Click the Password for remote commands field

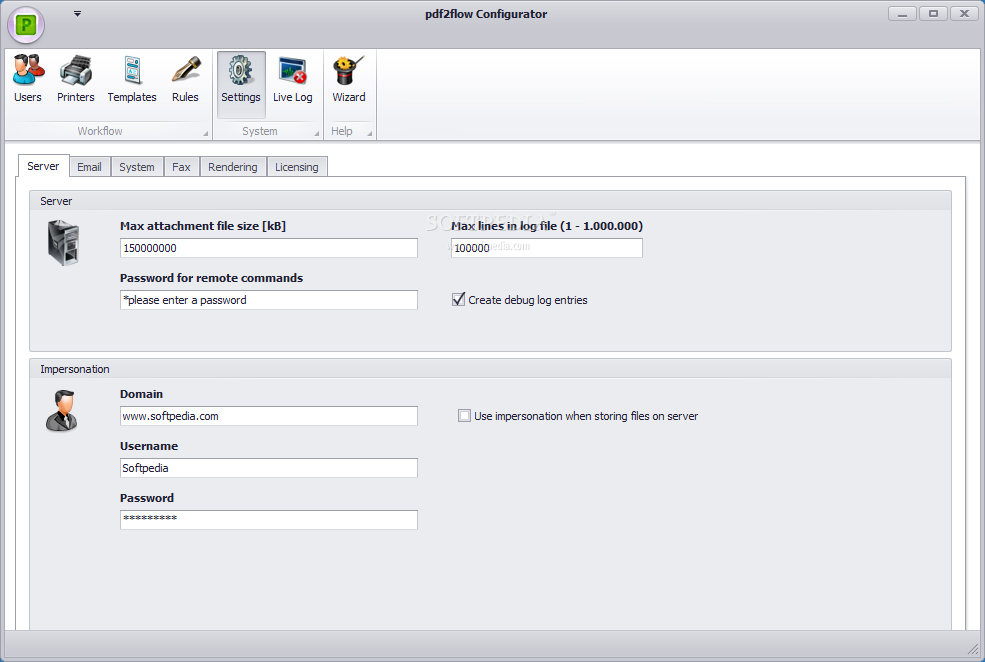[x=269, y=300]
